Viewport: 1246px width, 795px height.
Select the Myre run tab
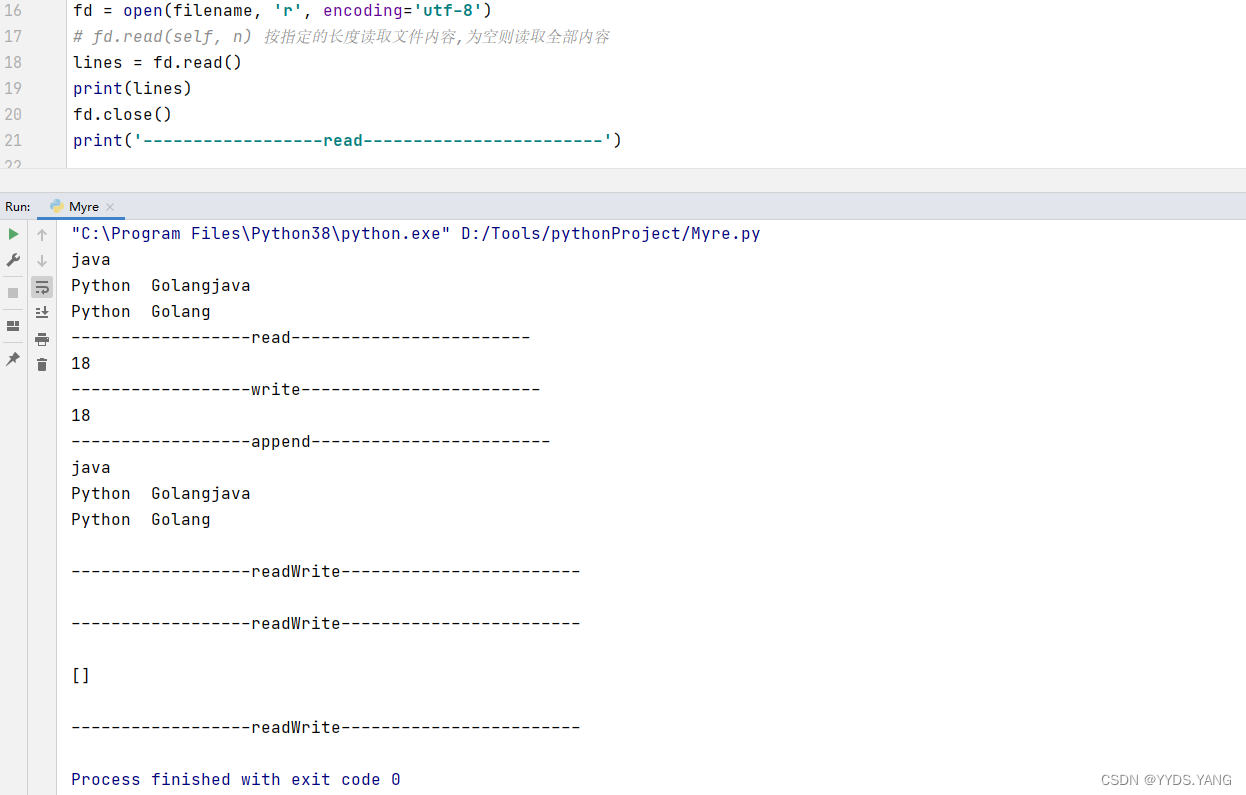(x=83, y=207)
